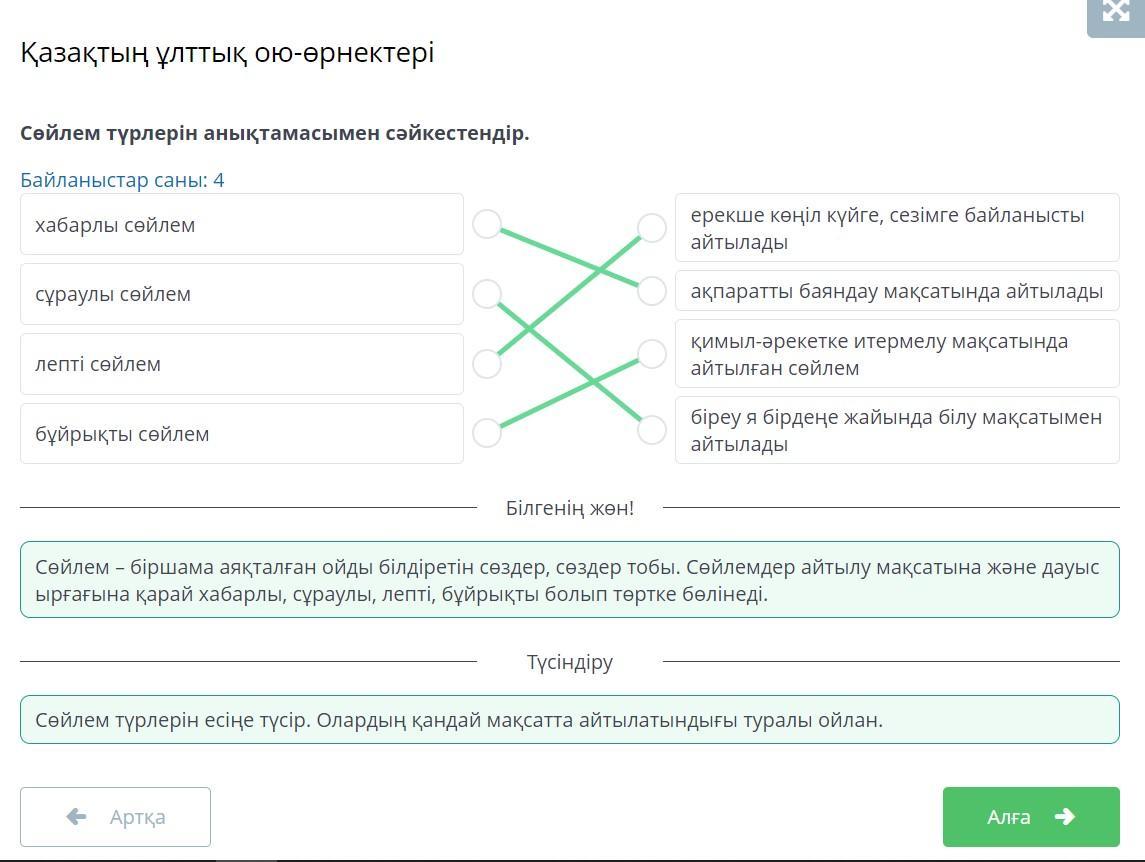
Task: Select the лепті сөйлем card
Action: 241,364
